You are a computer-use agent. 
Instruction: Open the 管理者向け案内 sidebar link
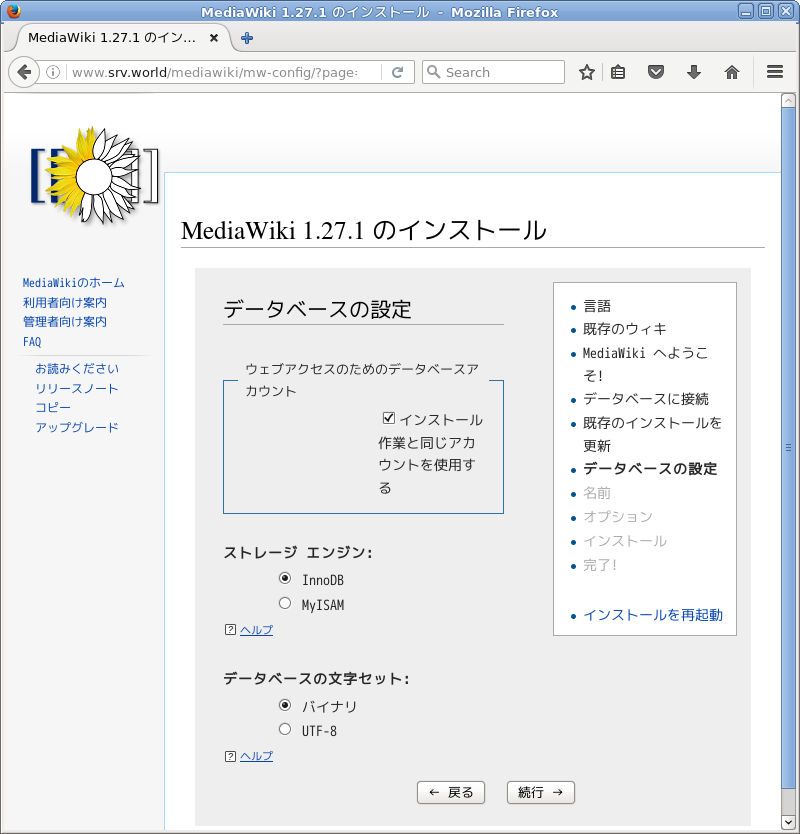(65, 322)
